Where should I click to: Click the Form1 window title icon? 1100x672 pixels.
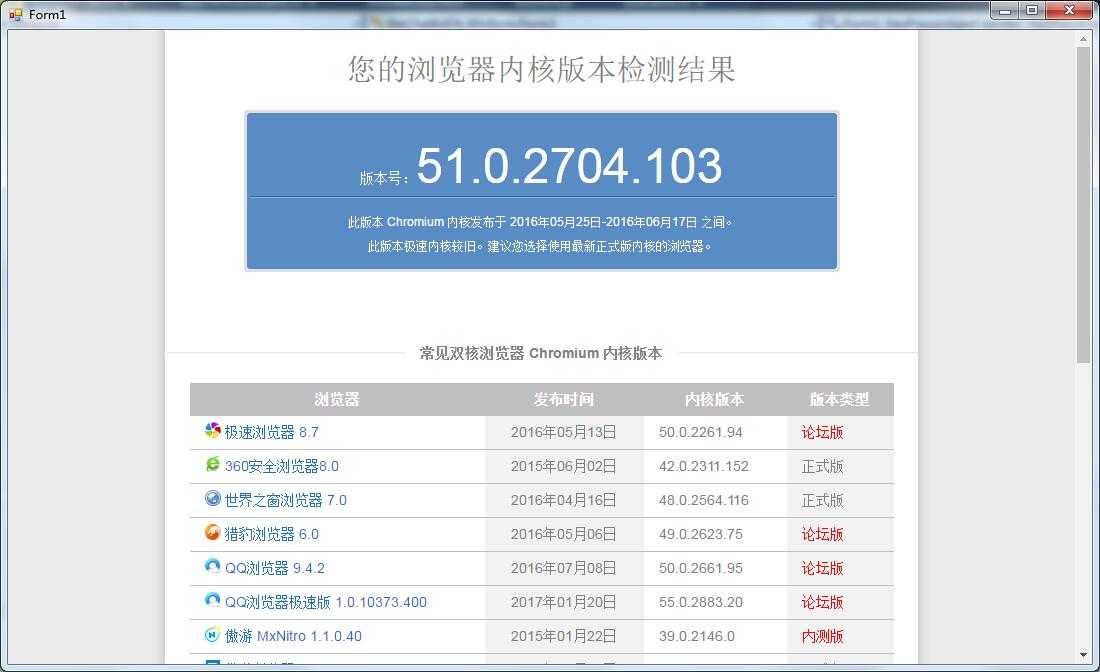[x=15, y=14]
